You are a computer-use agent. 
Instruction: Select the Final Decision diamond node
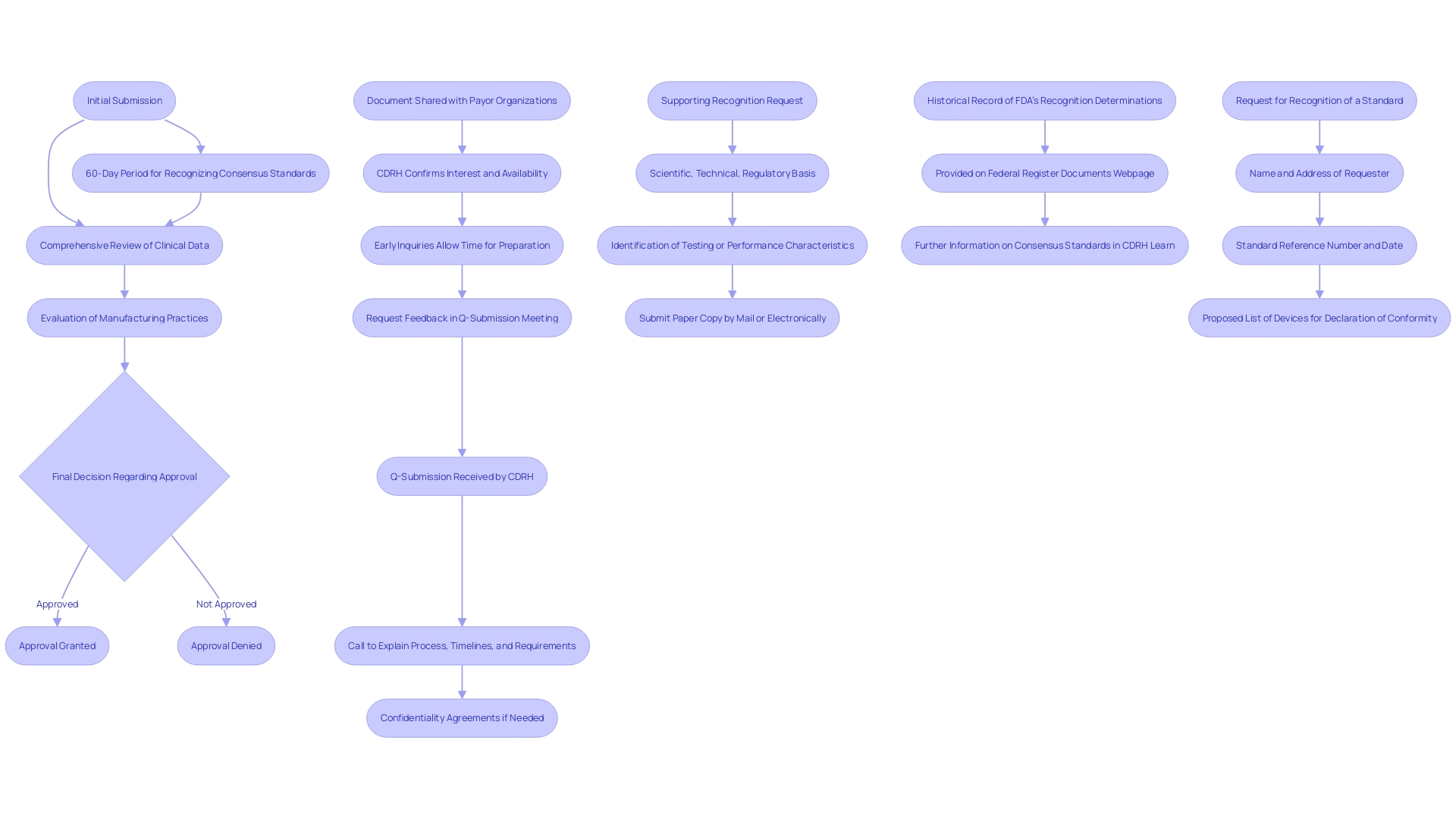(124, 476)
